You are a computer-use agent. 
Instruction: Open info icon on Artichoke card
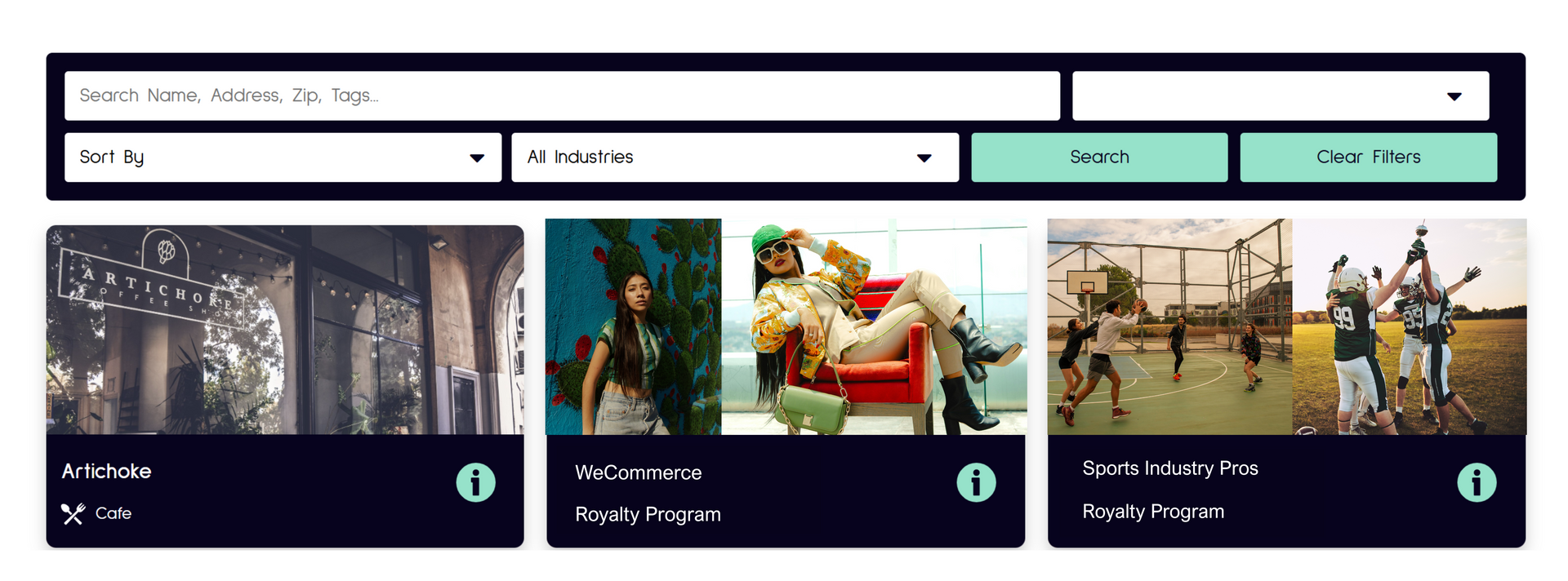click(475, 482)
